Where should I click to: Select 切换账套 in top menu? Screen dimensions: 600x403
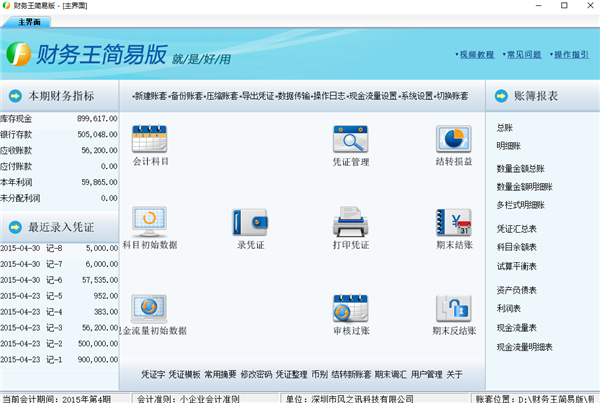point(452,96)
